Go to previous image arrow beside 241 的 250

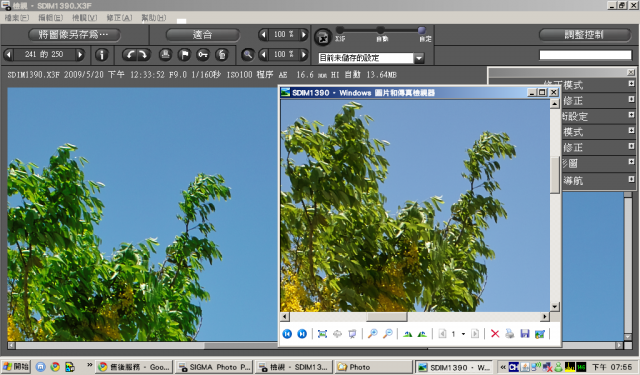tap(8, 55)
